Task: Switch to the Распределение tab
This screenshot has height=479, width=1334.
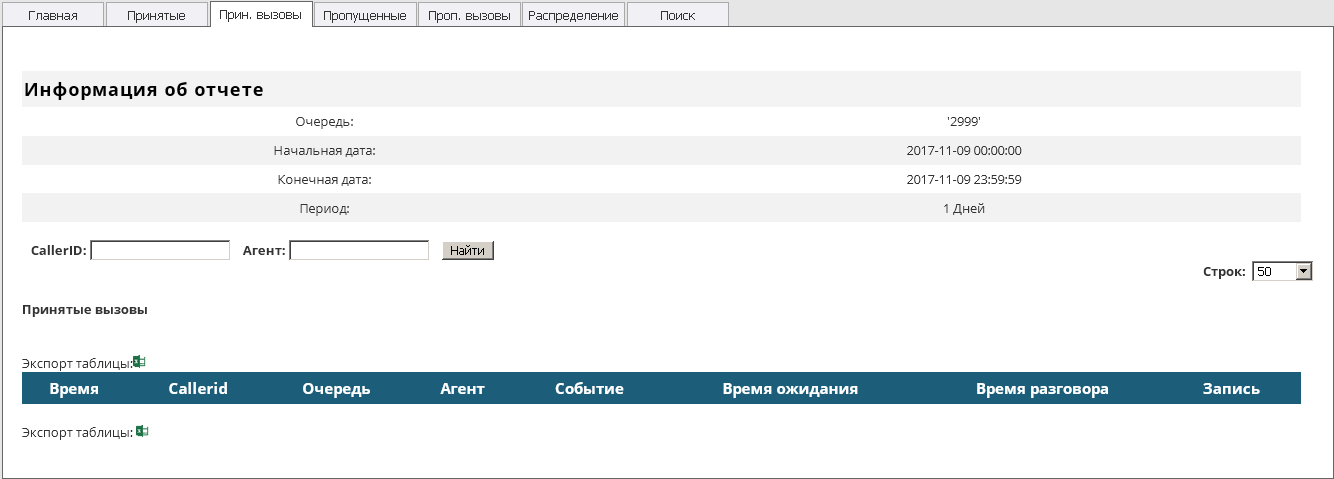Action: click(x=573, y=15)
